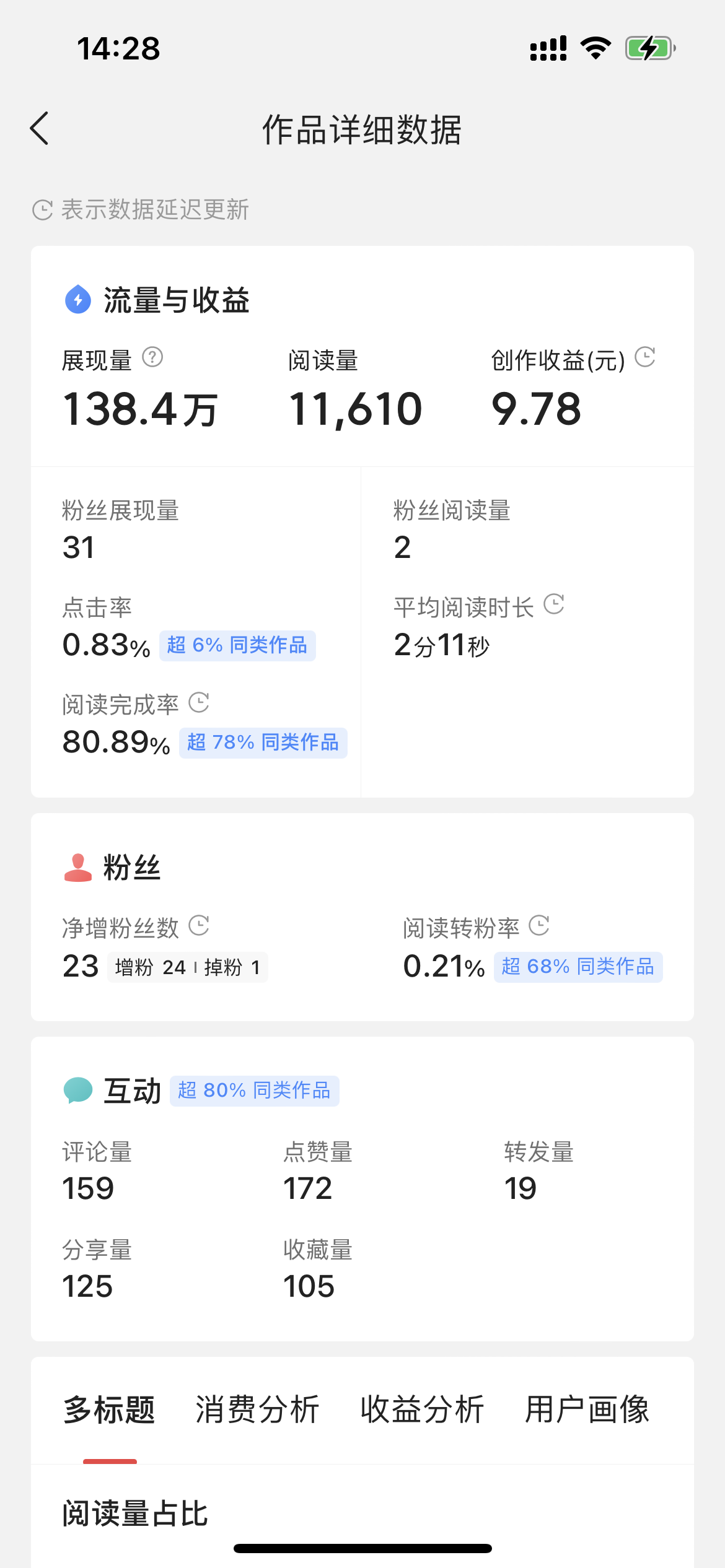Viewport: 725px width, 1568px height.
Task: Tap the teal 互动 chat bubble icon
Action: coord(78,1090)
